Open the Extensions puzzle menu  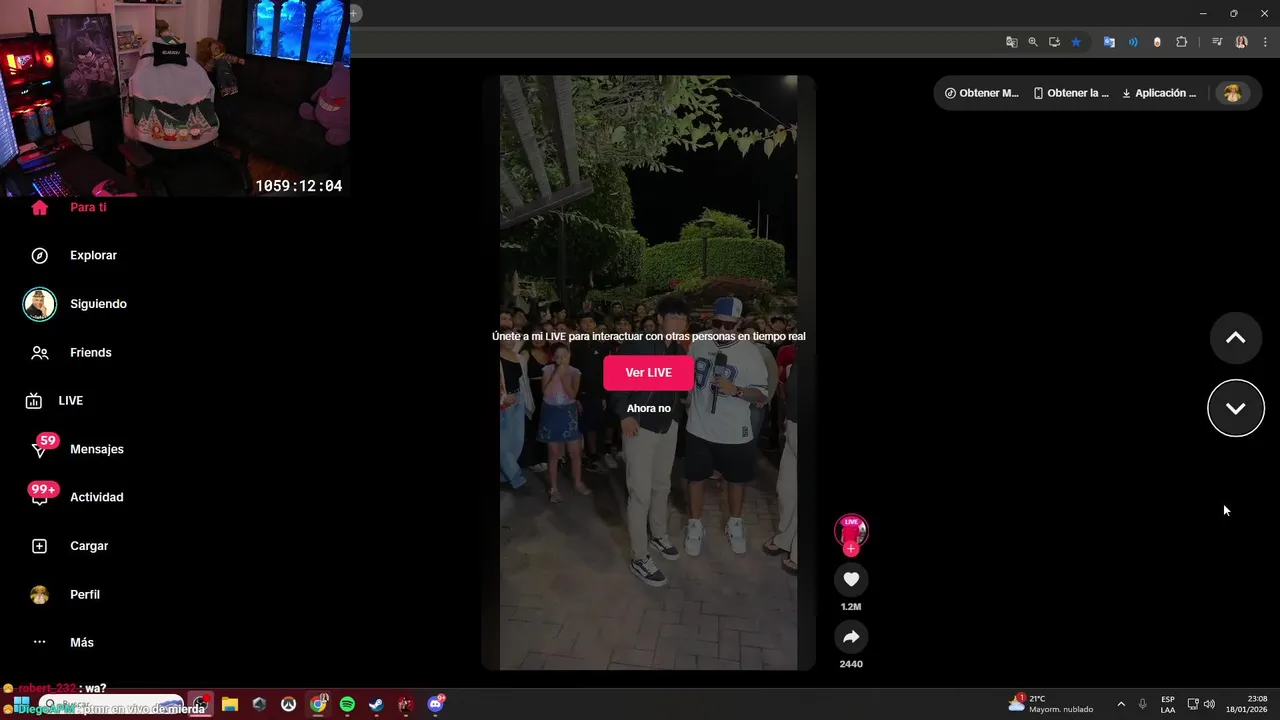pos(1182,42)
